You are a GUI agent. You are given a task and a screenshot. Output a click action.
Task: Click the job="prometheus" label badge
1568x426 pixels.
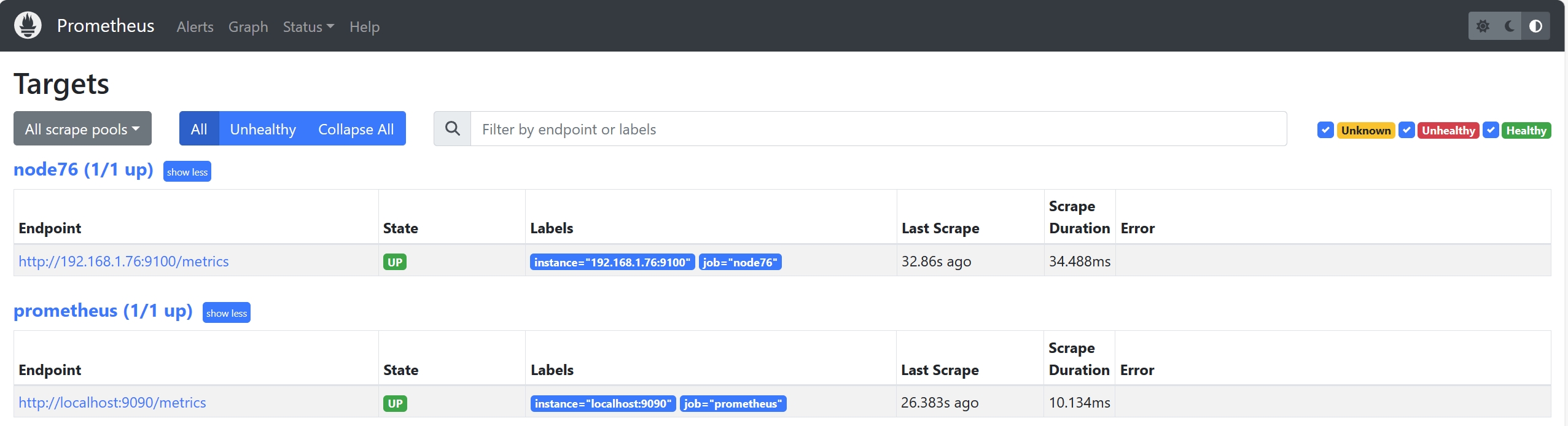pyautogui.click(x=733, y=403)
